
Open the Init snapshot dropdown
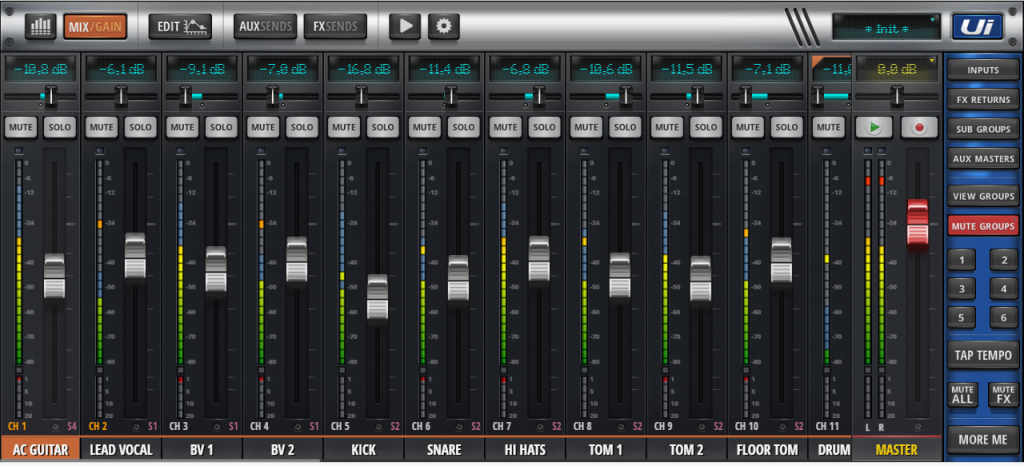pos(886,27)
